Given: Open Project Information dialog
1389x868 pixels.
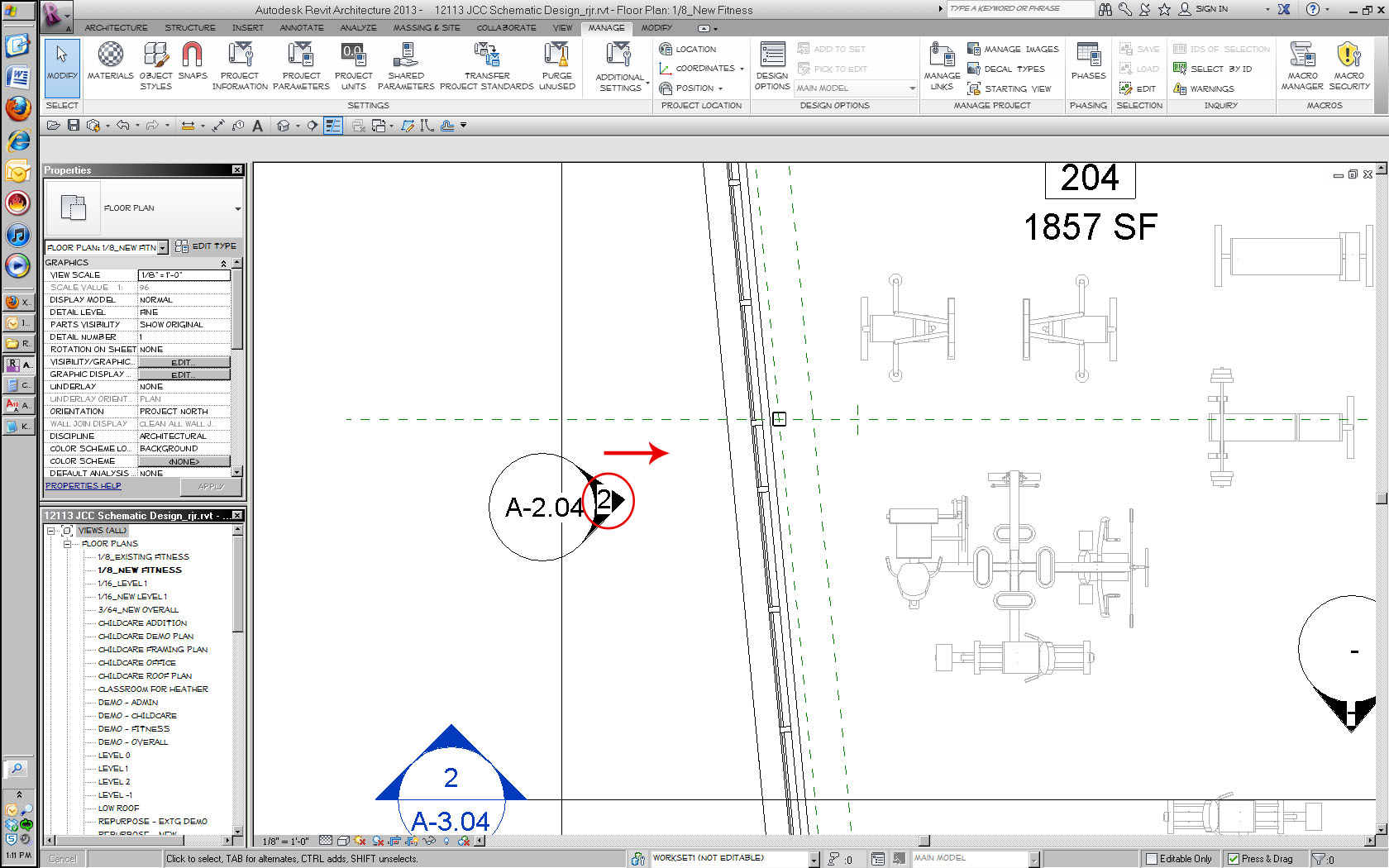Looking at the screenshot, I should pyautogui.click(x=240, y=65).
